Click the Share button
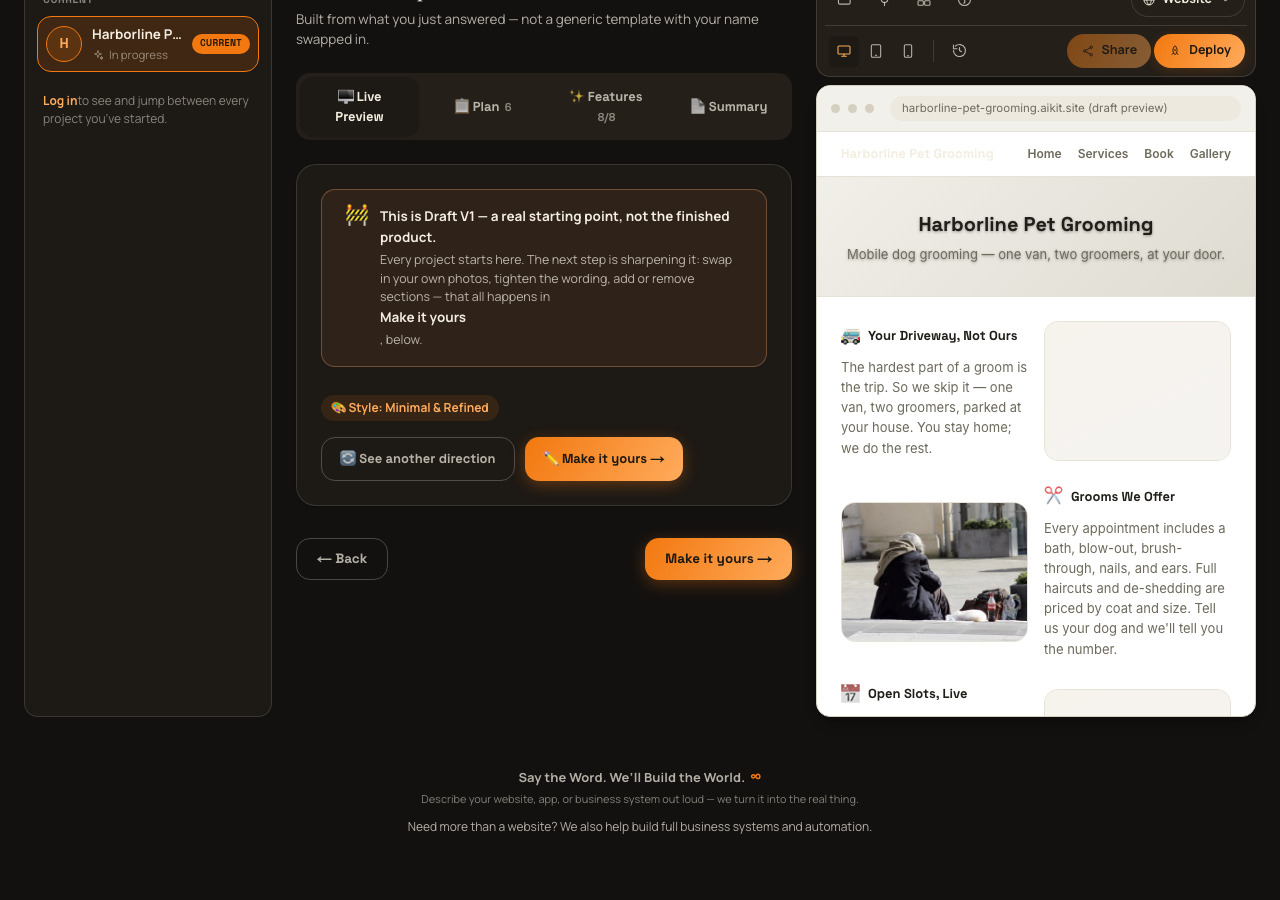This screenshot has height=900, width=1280. tap(1109, 51)
